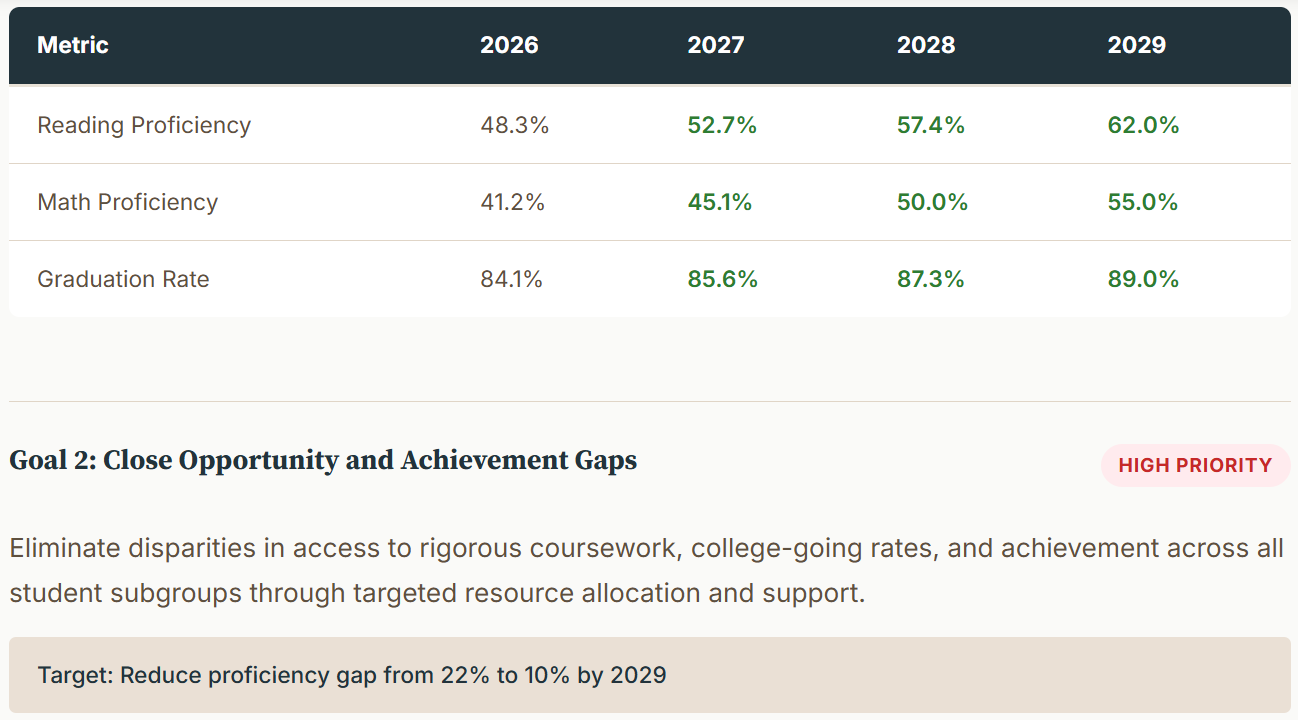The width and height of the screenshot is (1298, 720).
Task: Click the Goal 2 heading
Action: click(323, 461)
